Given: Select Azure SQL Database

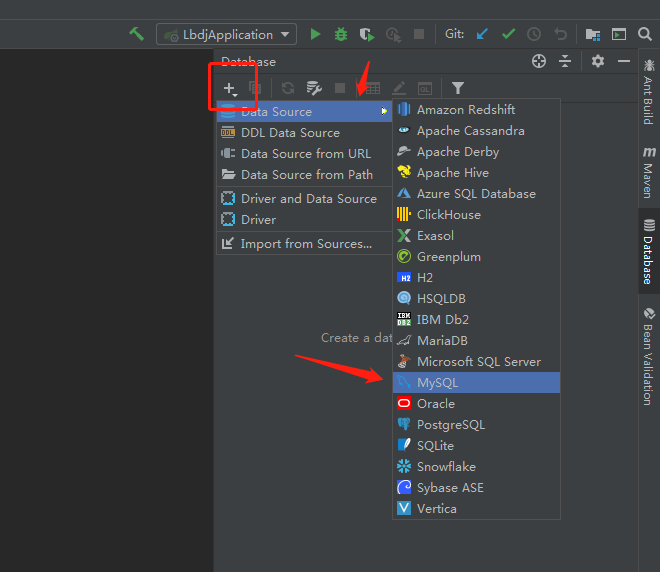Looking at the screenshot, I should pyautogui.click(x=476, y=194).
